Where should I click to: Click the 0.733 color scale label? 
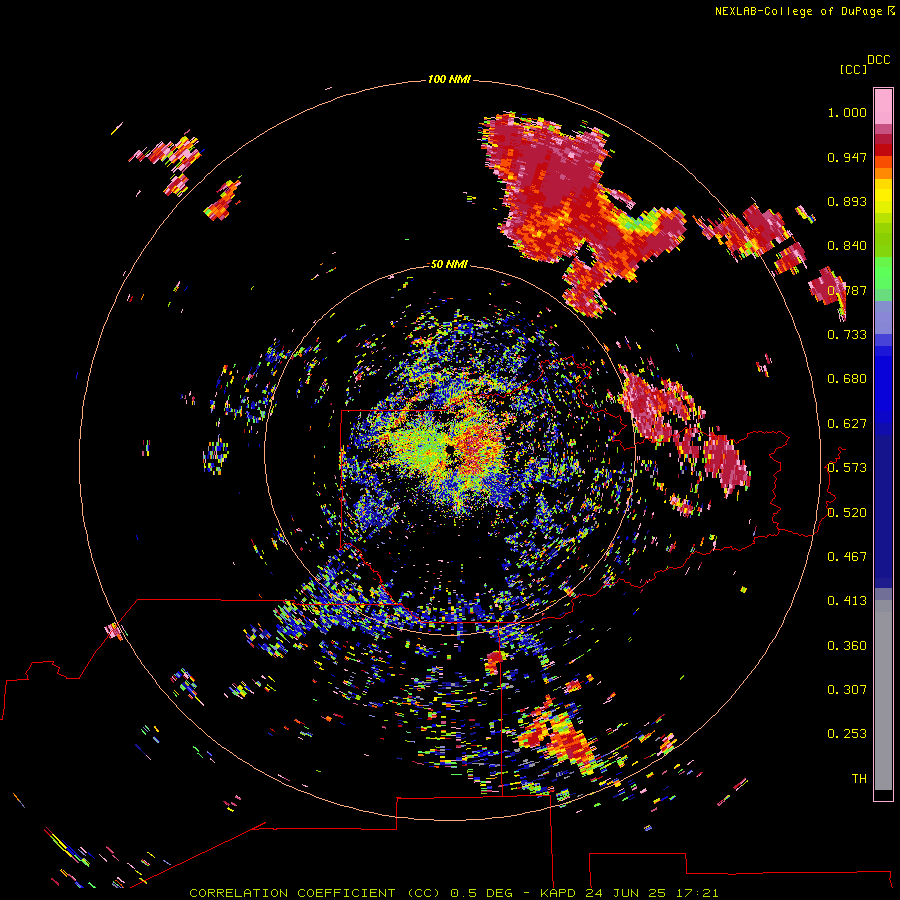coord(847,335)
